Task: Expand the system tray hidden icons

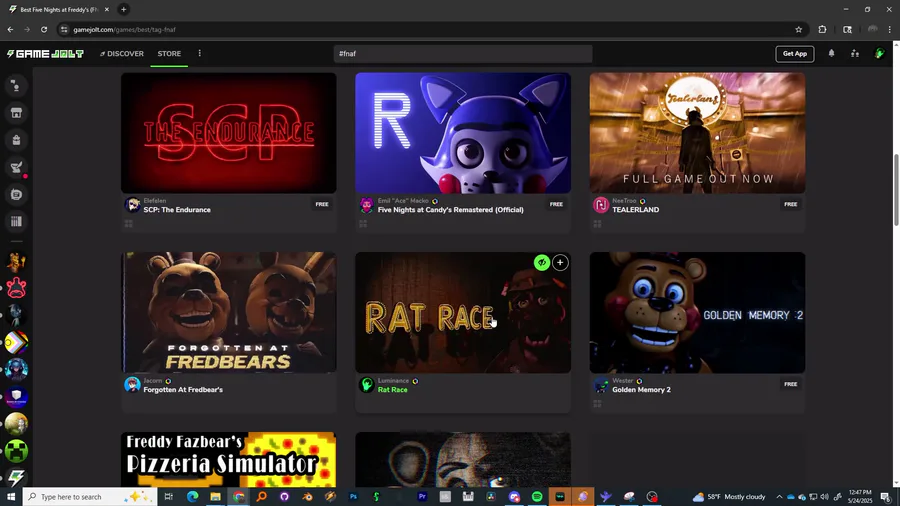Action: click(779, 497)
